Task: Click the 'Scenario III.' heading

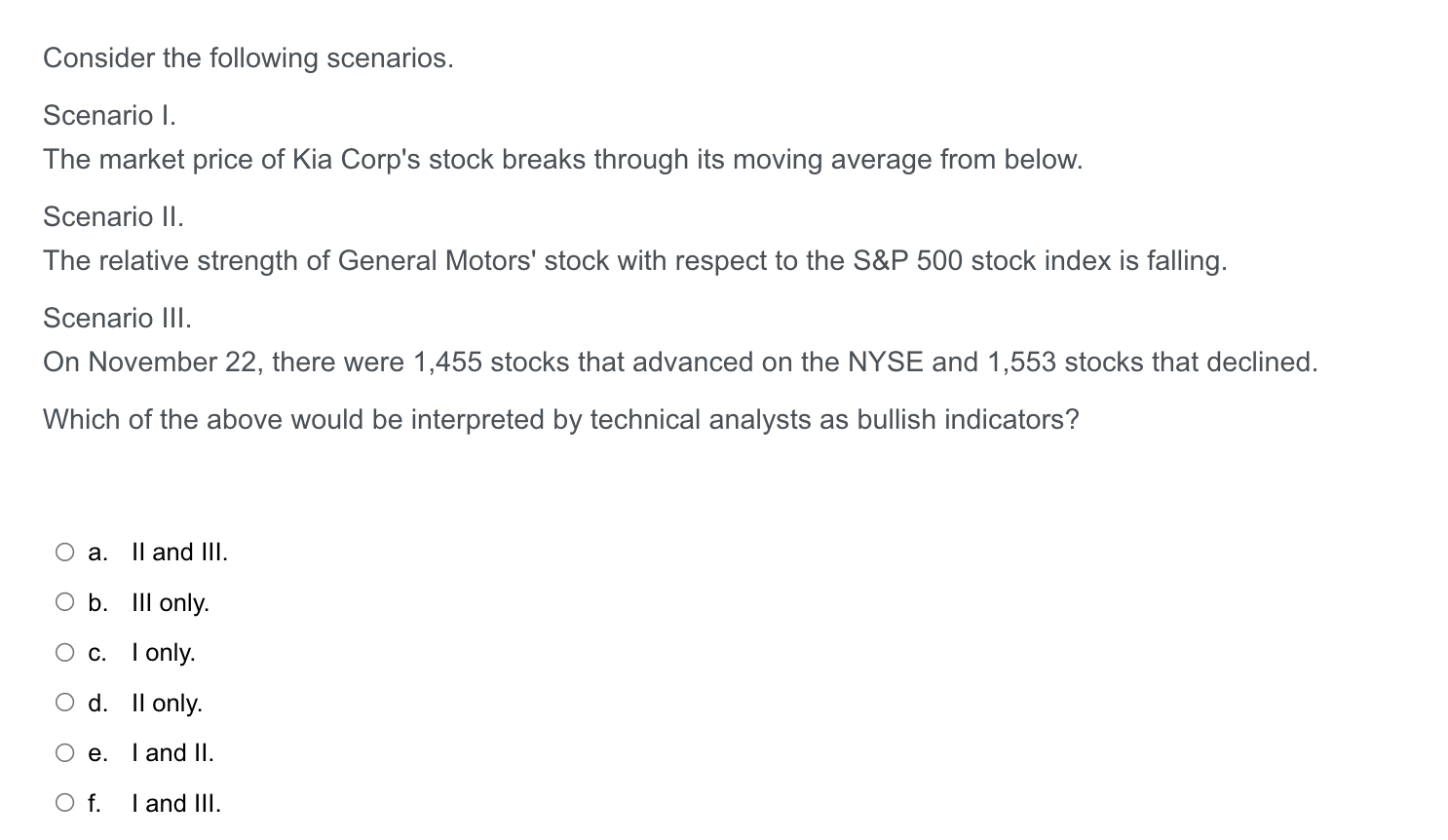Action: 117,318
